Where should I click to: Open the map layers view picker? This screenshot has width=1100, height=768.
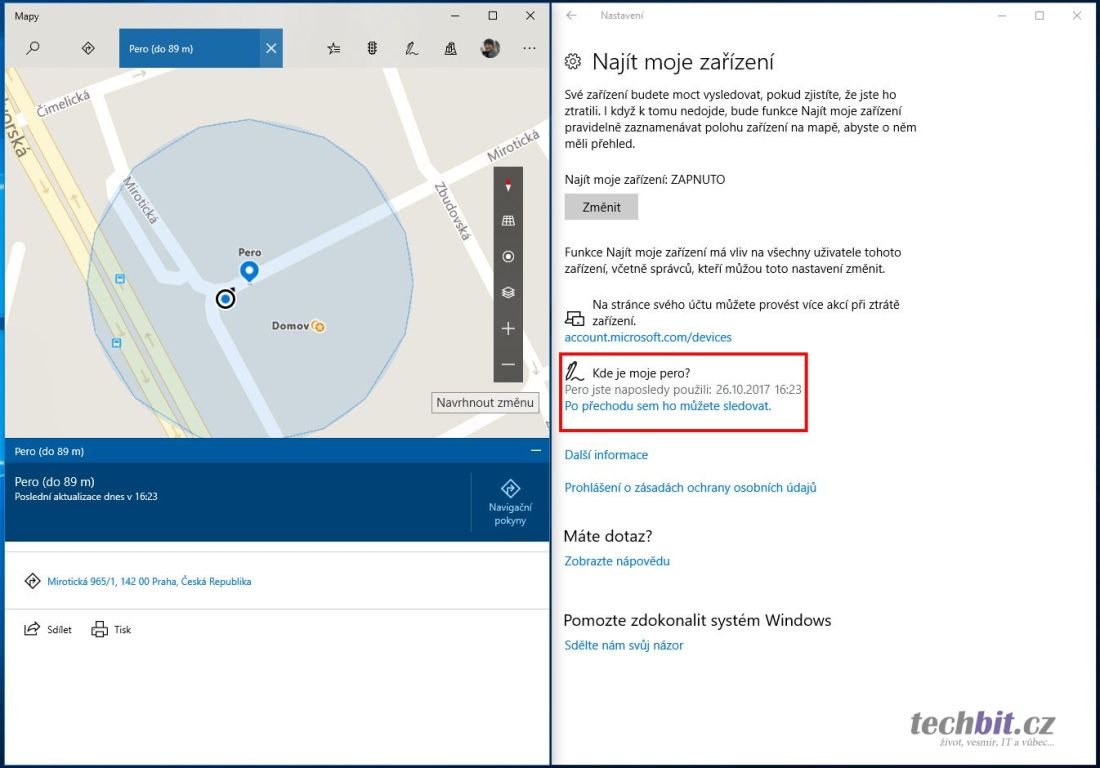[508, 293]
